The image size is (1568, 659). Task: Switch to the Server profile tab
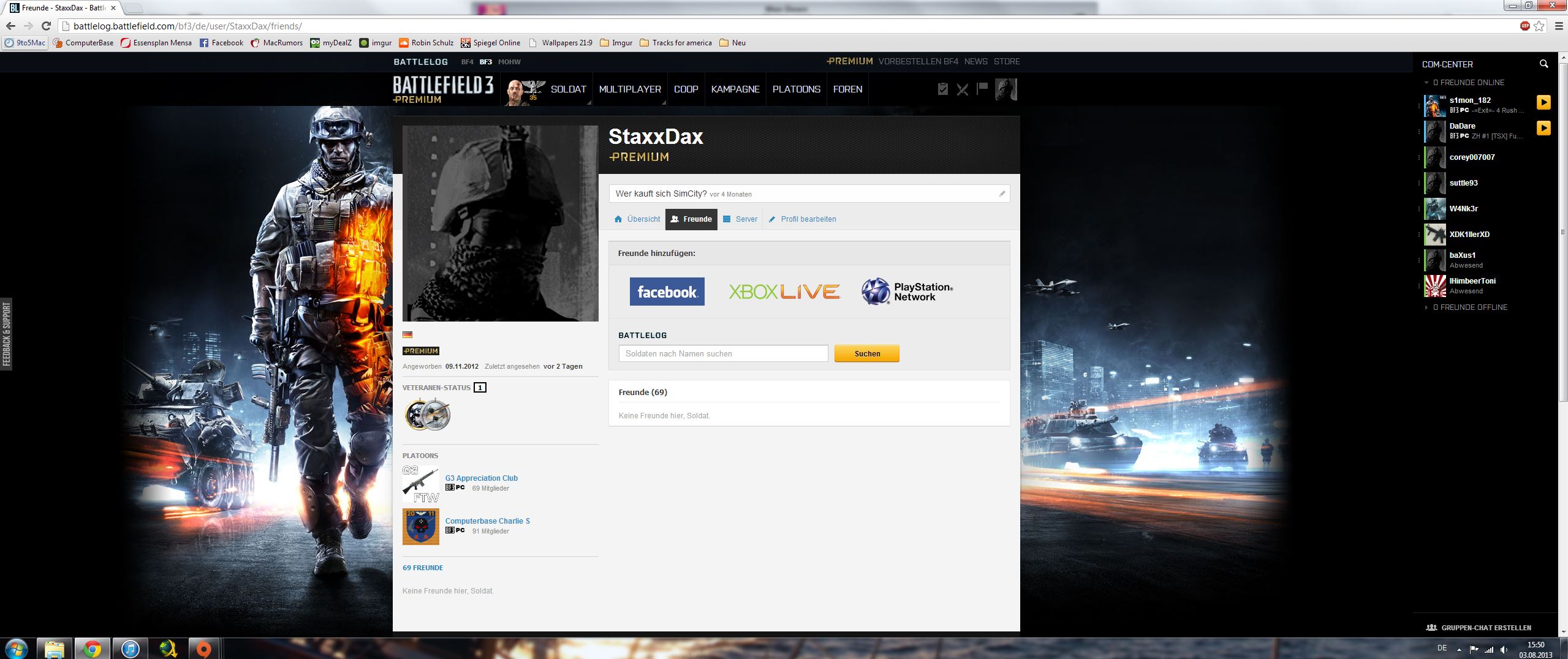point(740,219)
